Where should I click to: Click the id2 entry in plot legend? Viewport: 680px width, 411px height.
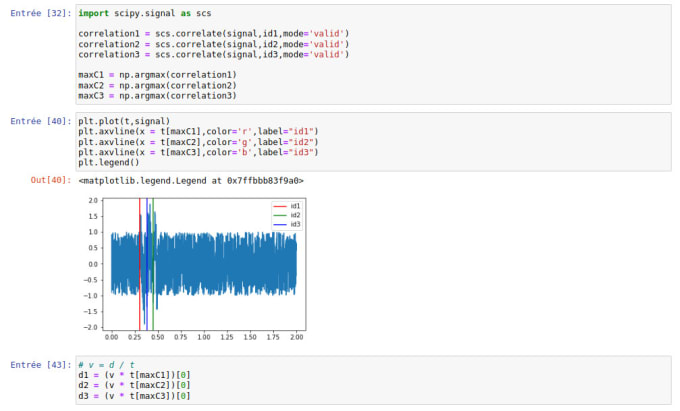pos(287,215)
